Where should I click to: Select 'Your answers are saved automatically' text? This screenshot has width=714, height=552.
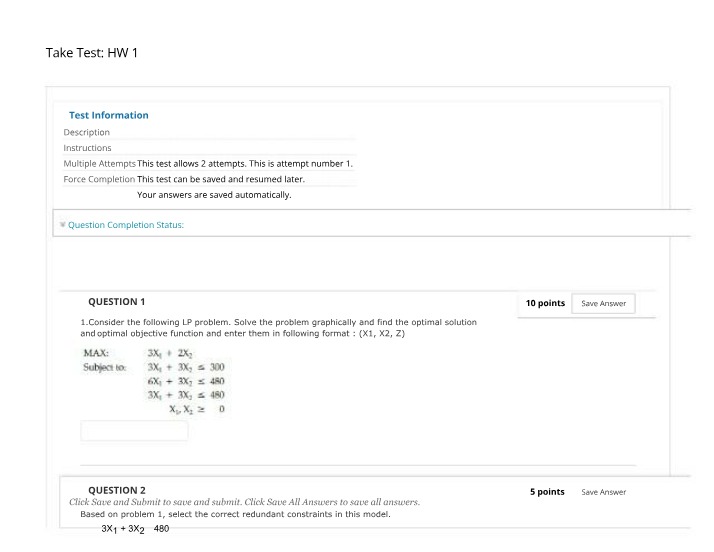[214, 195]
